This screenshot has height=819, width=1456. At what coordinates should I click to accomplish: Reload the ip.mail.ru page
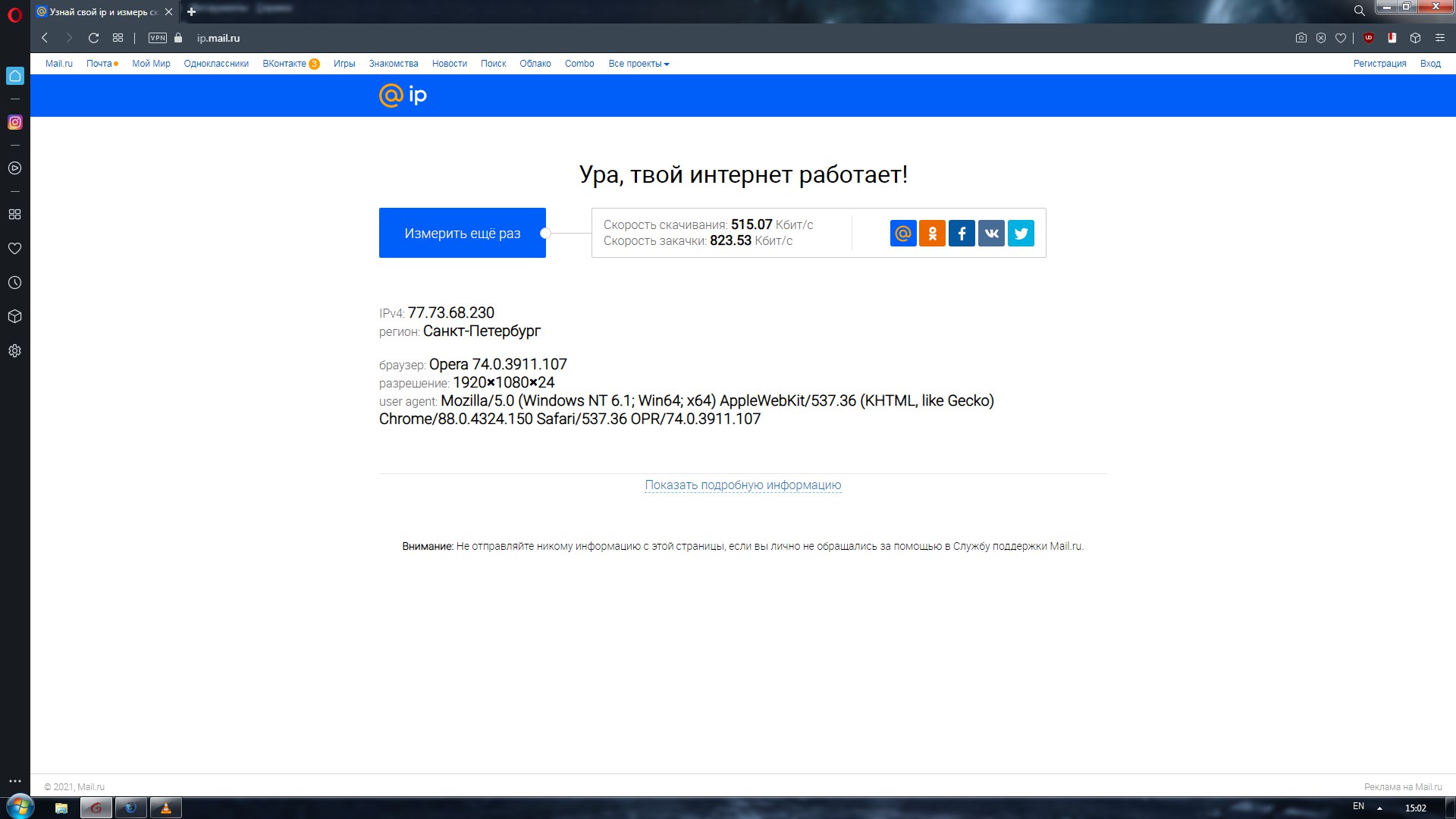coord(93,38)
